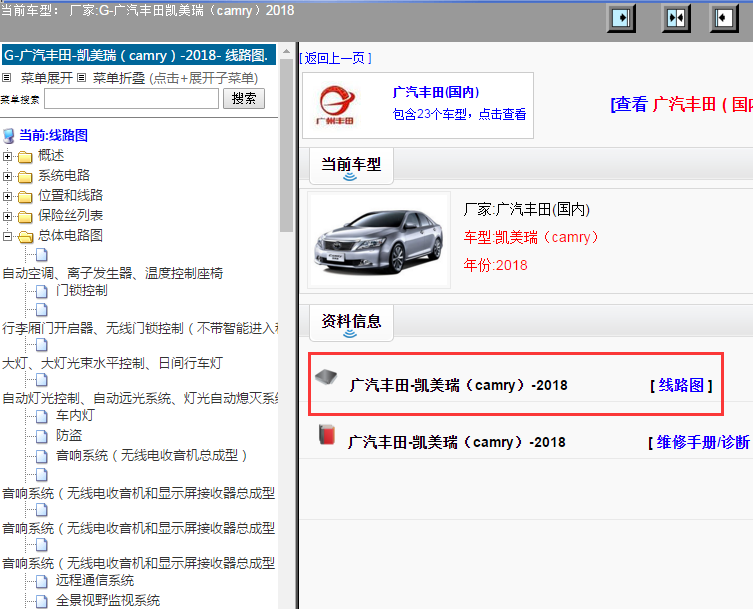Click the gray book icon for 线路图 row
Viewport: 753px width, 609px height.
326,377
